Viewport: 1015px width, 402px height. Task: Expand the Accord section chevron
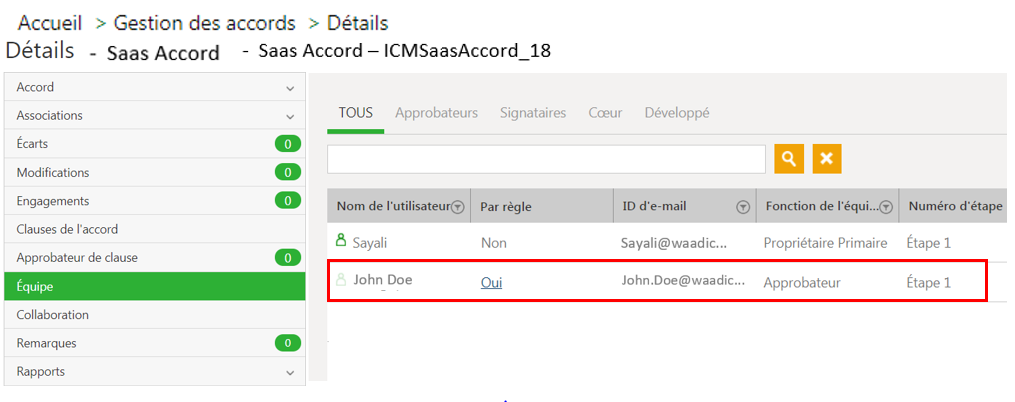pos(290,88)
